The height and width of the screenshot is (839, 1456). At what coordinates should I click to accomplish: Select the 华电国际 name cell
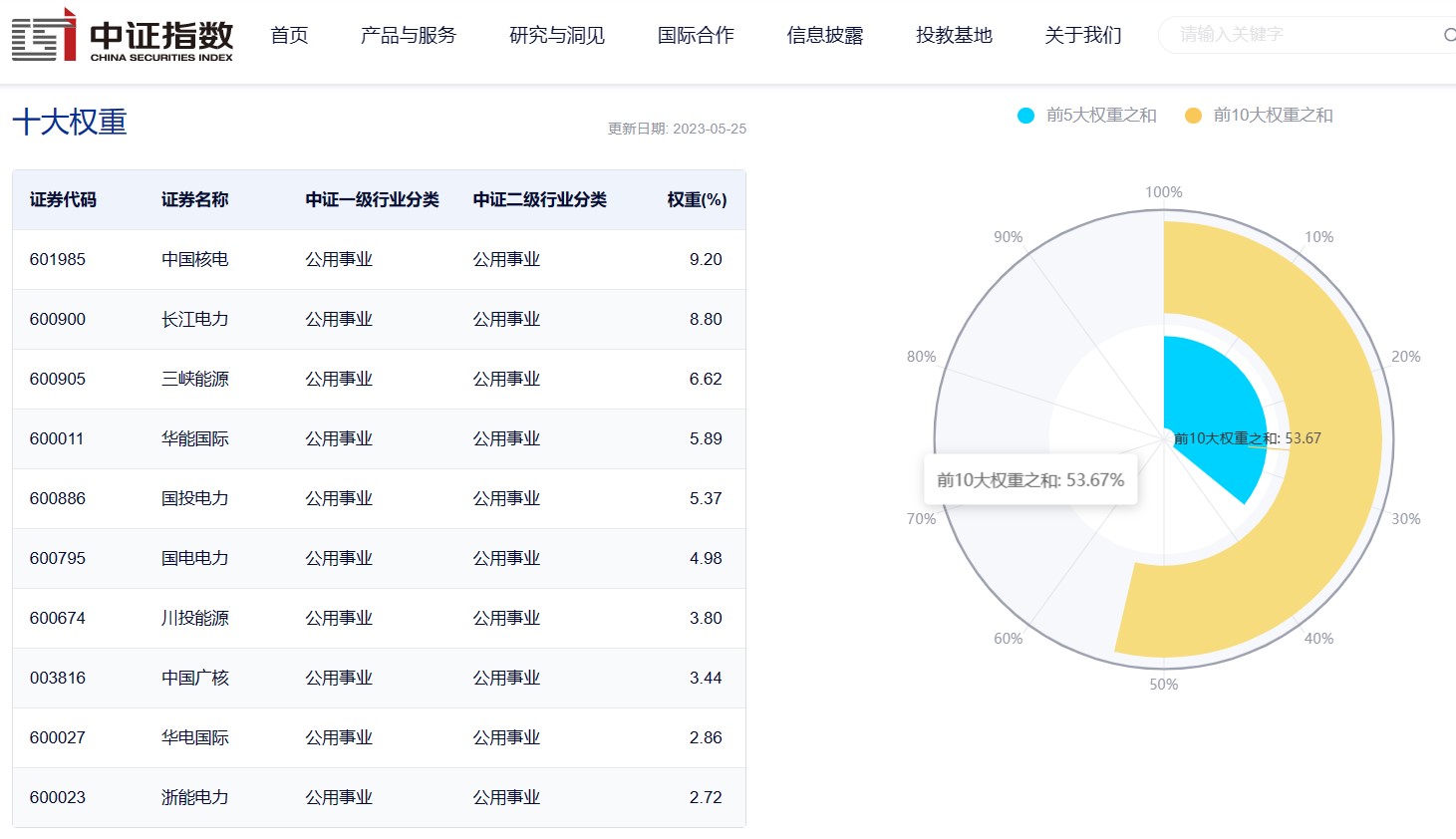click(195, 738)
